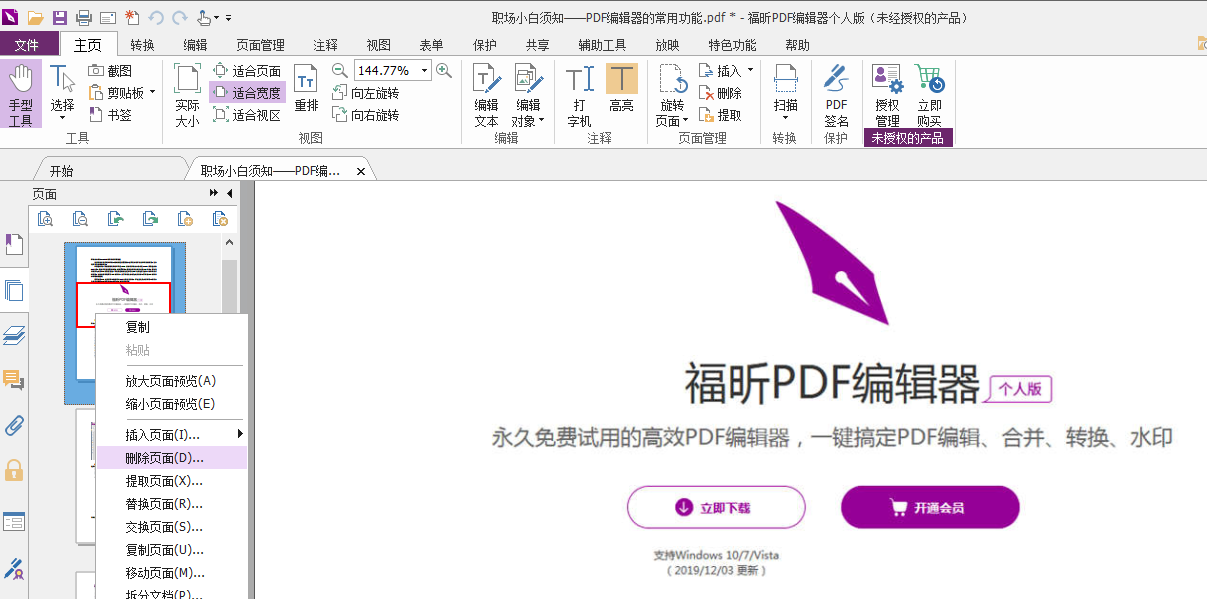Choose Copy (复制) in context menu

click(x=172, y=327)
